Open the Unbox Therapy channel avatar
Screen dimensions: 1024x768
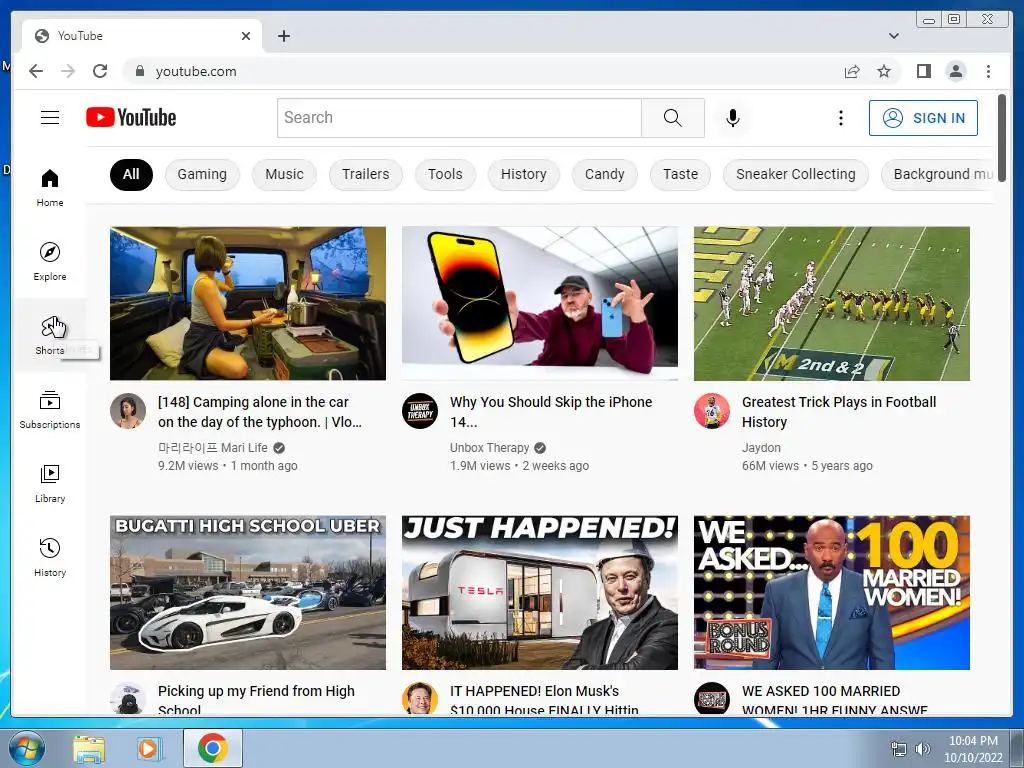click(x=420, y=411)
